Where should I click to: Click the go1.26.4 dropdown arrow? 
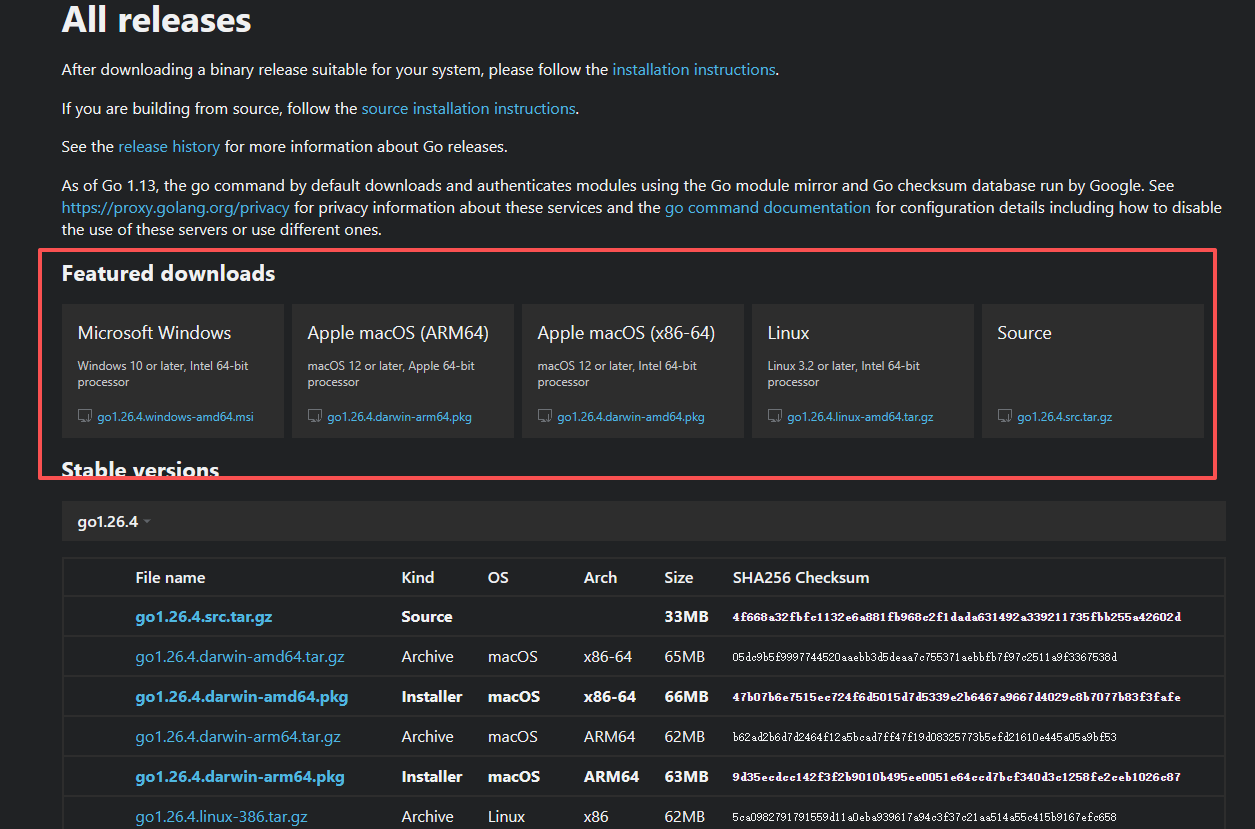[147, 522]
